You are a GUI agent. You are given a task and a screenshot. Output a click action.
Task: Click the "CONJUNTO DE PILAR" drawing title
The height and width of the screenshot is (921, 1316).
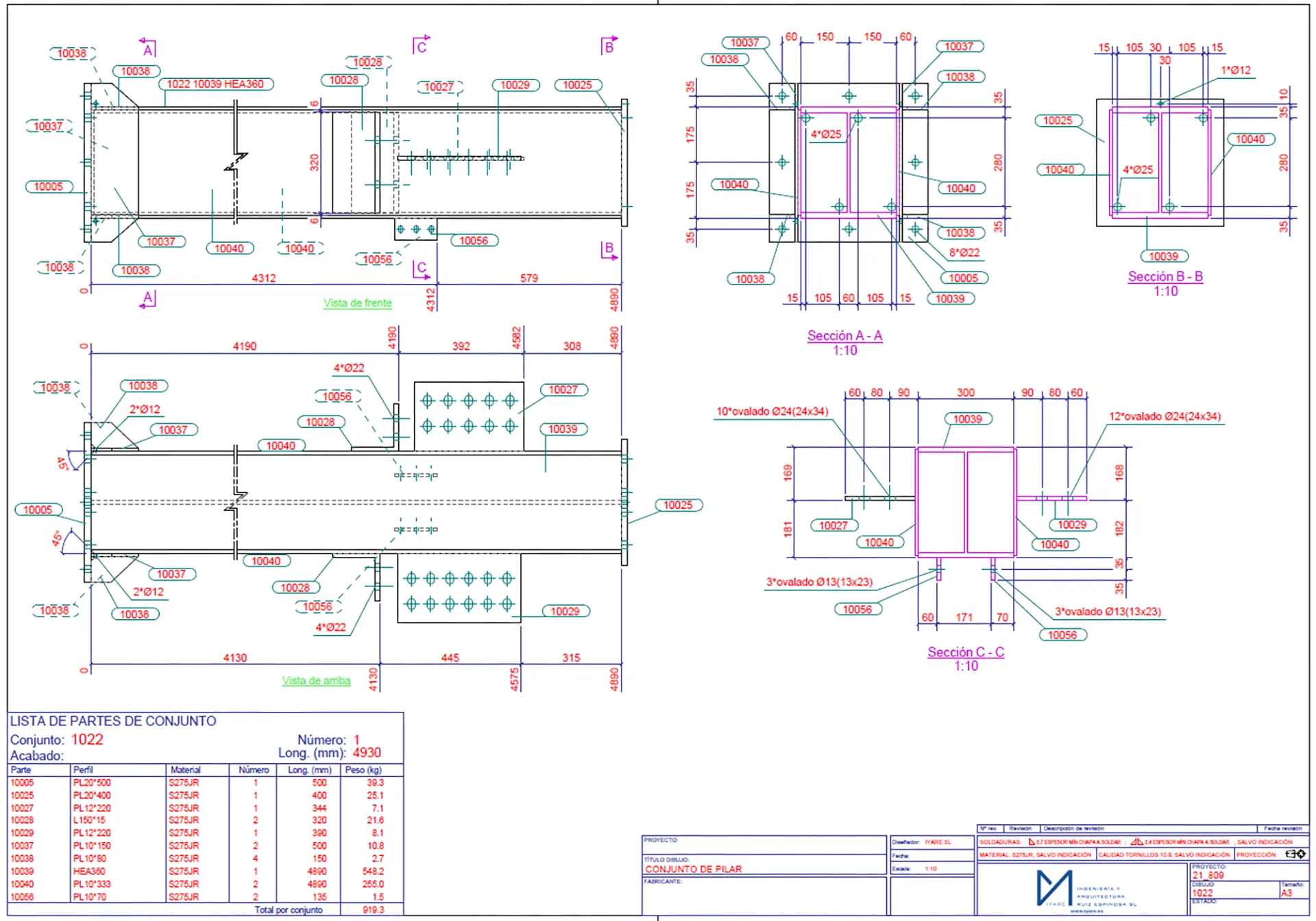tap(693, 869)
